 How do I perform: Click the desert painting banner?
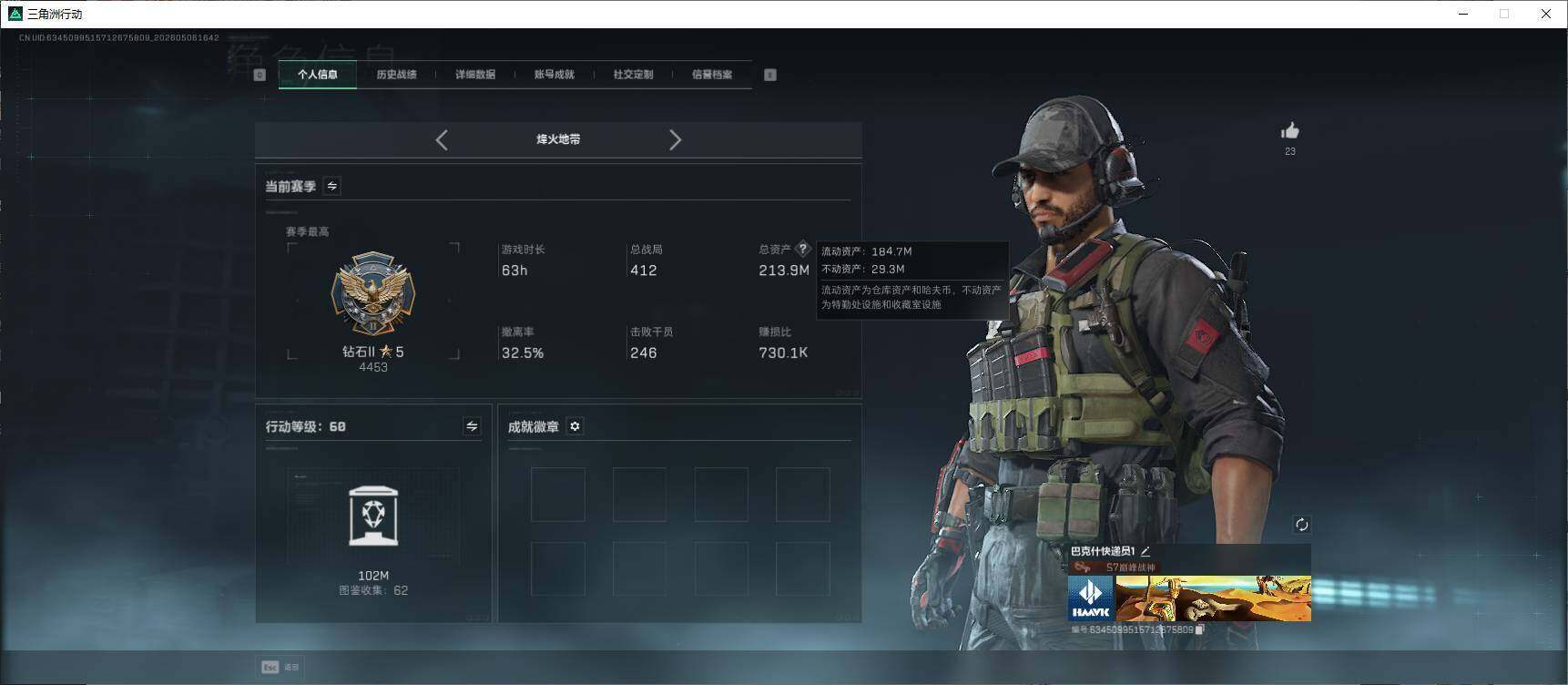pos(1214,598)
